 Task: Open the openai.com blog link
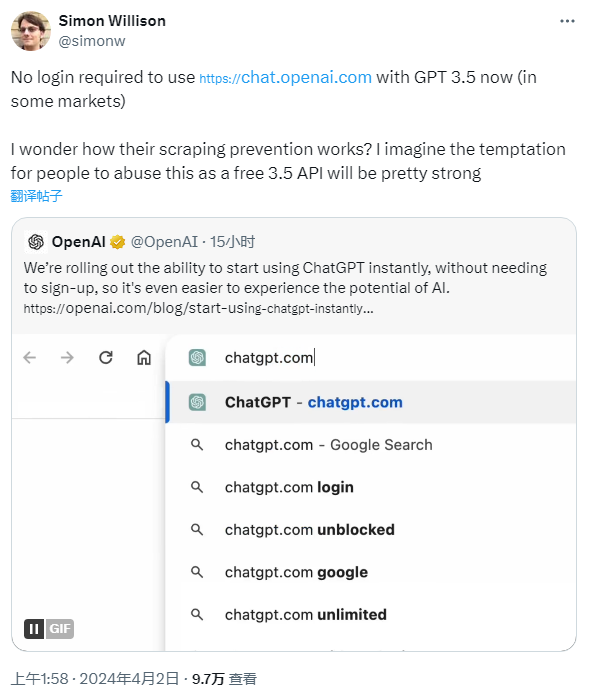click(199, 308)
